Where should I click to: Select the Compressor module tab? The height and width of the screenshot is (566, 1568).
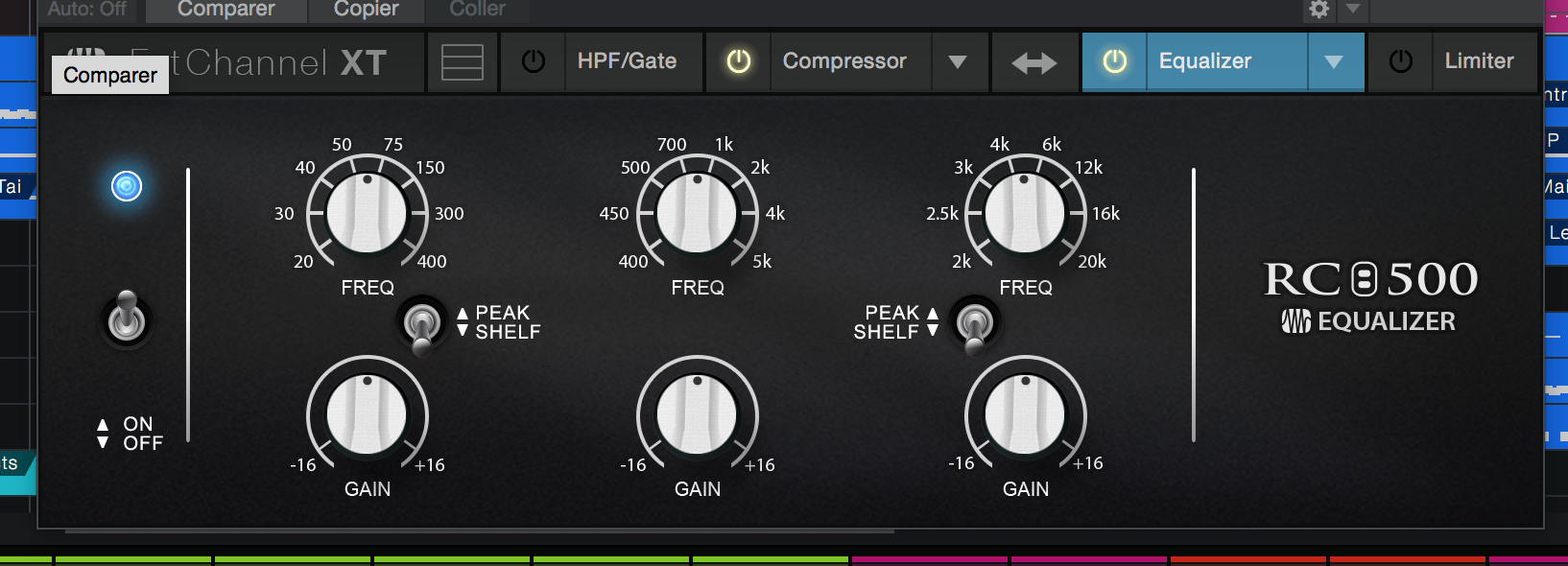844,61
